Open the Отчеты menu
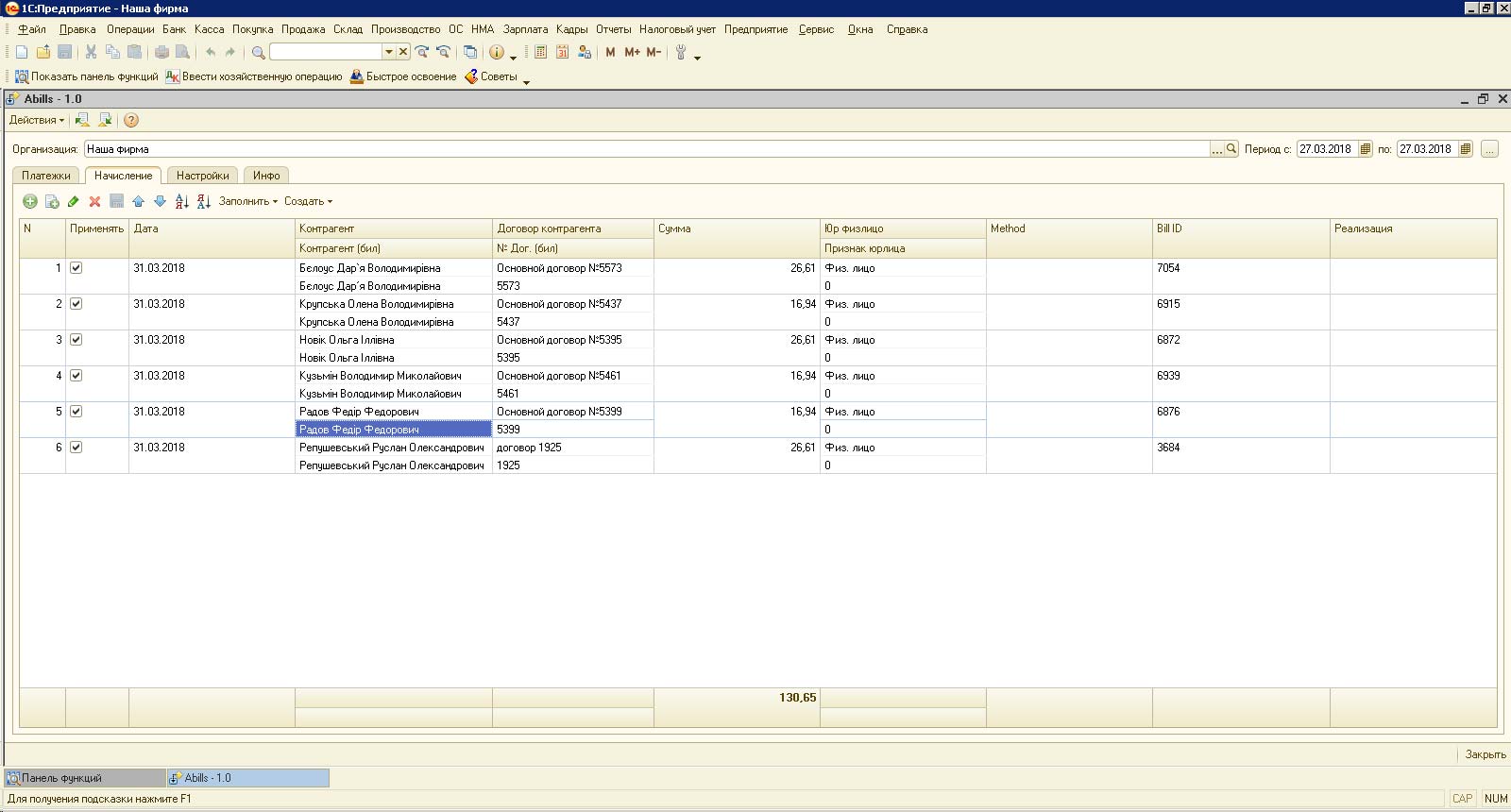Screen dimensions: 1511x812 tap(614, 29)
